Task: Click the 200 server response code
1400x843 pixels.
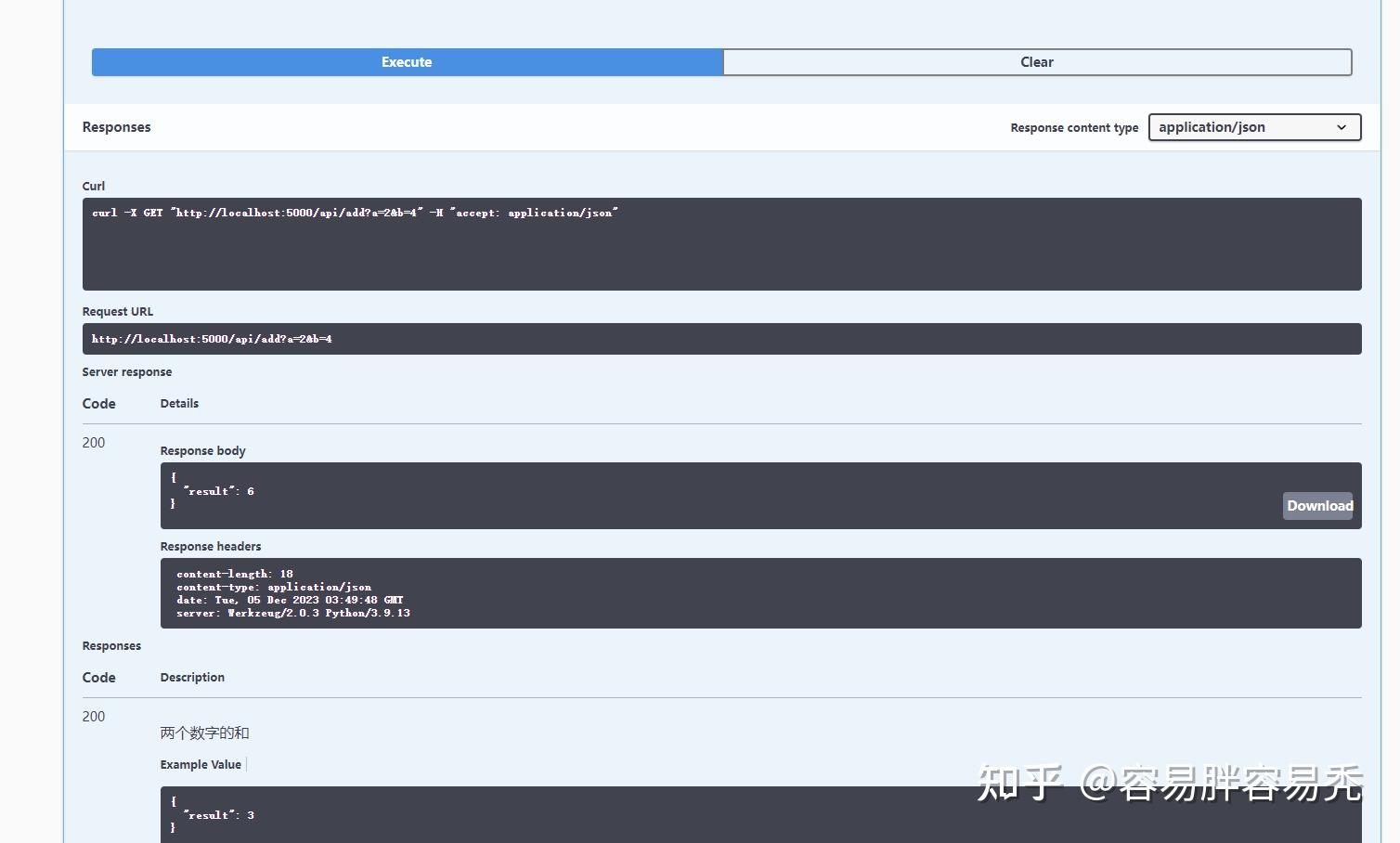Action: [x=93, y=443]
